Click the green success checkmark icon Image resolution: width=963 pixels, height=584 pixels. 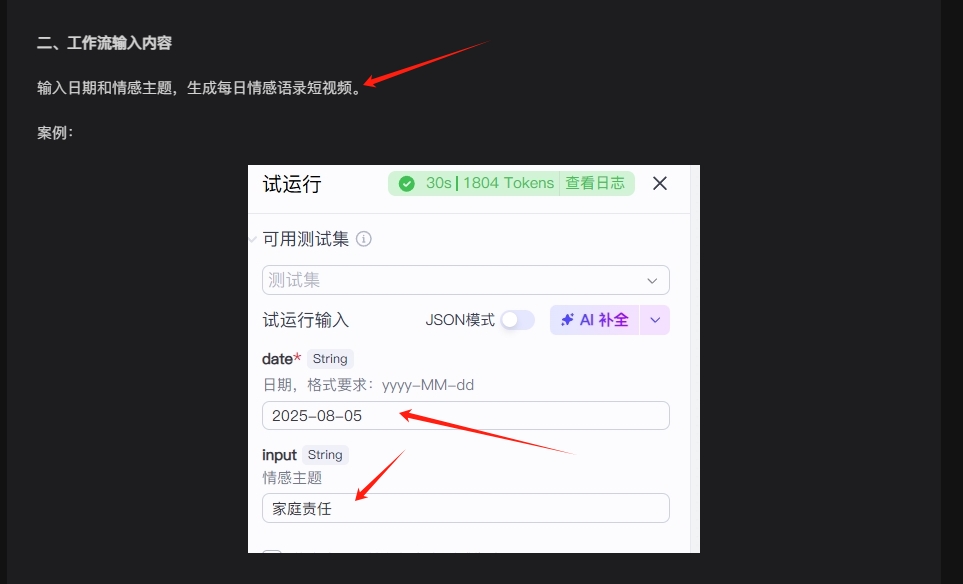406,184
